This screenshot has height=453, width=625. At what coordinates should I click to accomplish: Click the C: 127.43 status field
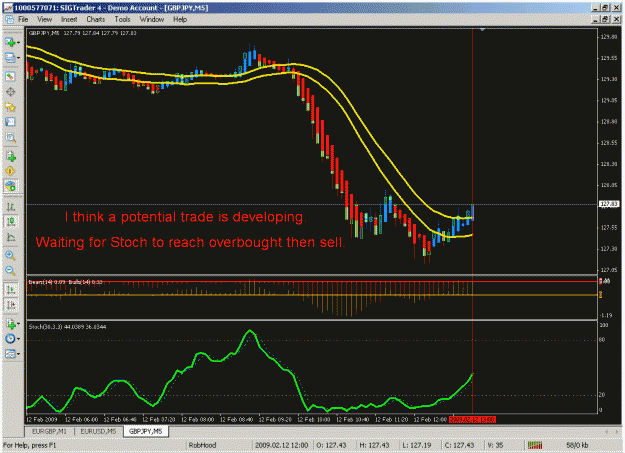point(459,445)
